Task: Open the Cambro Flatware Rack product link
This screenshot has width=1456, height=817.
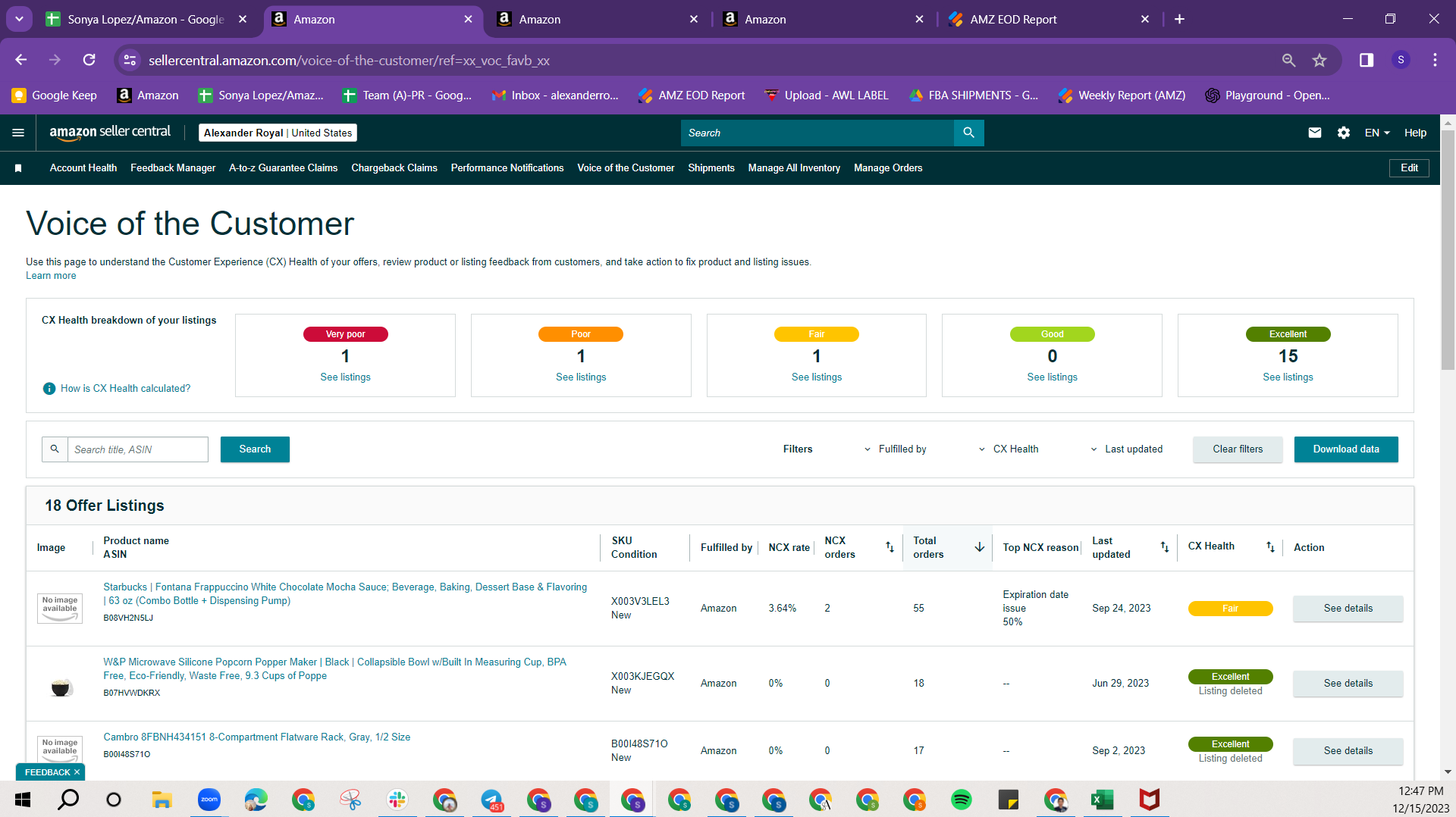Action: [x=257, y=737]
